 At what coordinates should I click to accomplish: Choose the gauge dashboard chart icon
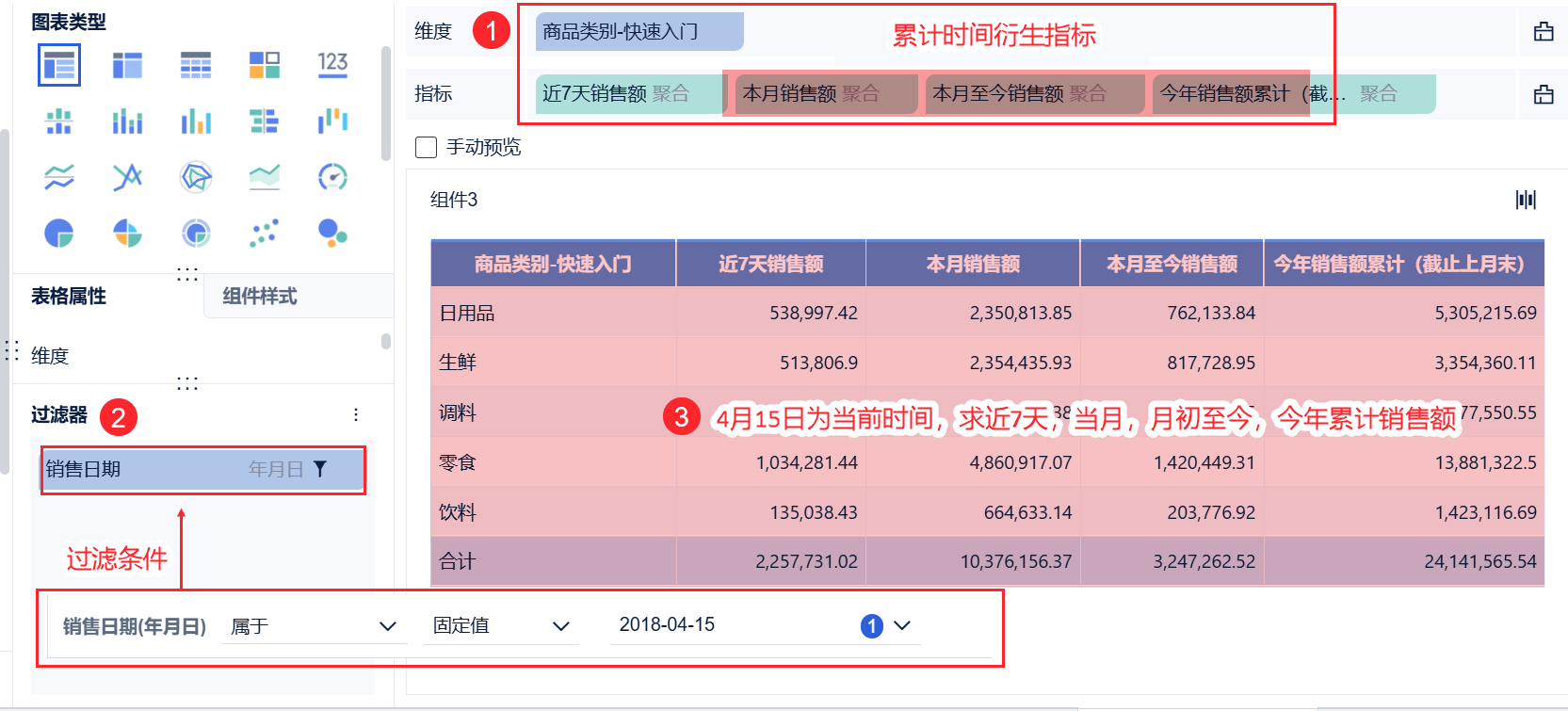click(332, 177)
